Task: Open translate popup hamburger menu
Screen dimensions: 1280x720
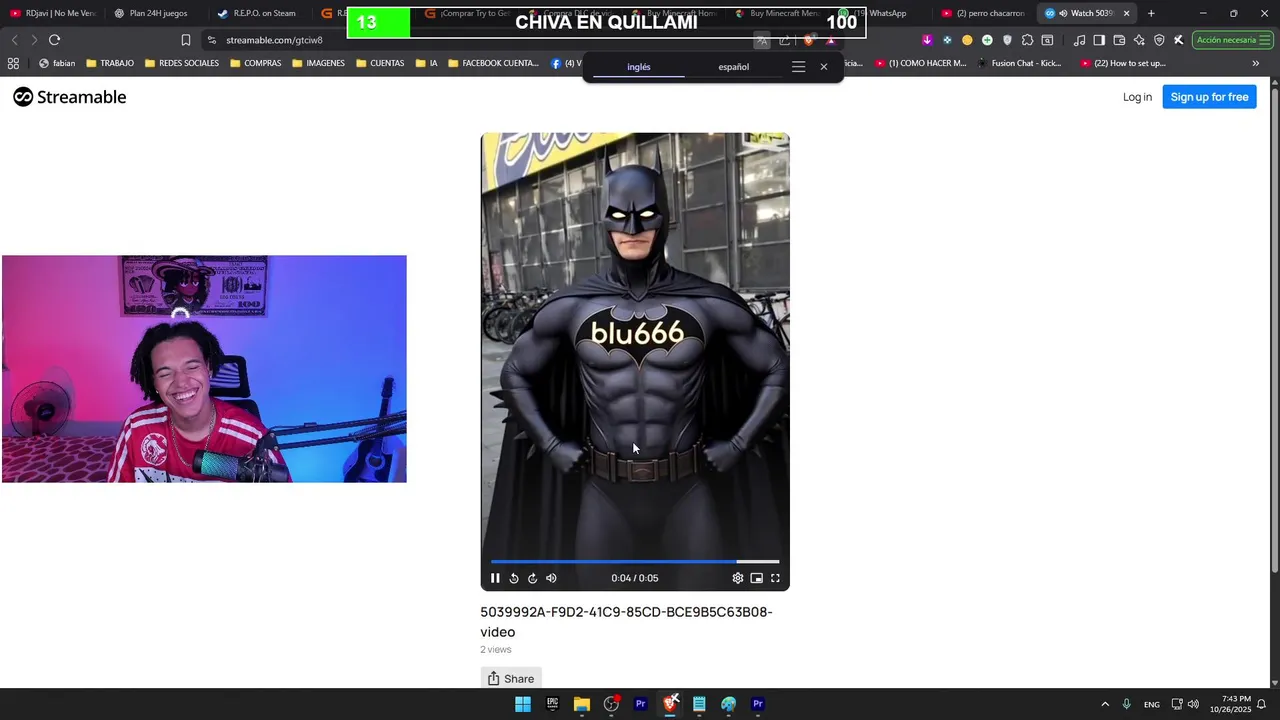Action: [x=798, y=67]
